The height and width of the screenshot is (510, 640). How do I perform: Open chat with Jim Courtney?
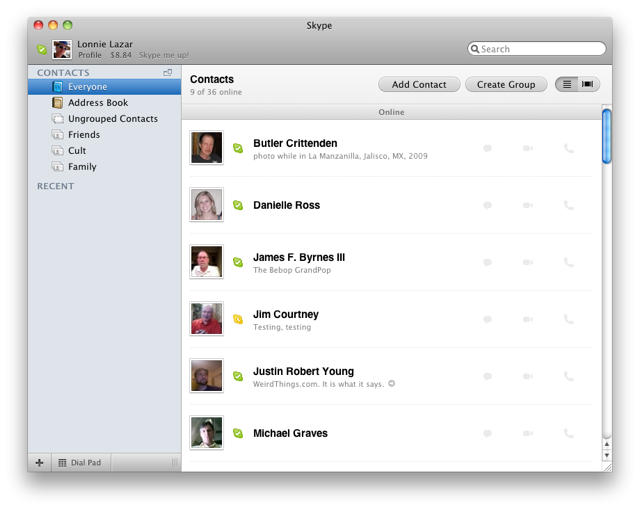pyautogui.click(x=487, y=319)
